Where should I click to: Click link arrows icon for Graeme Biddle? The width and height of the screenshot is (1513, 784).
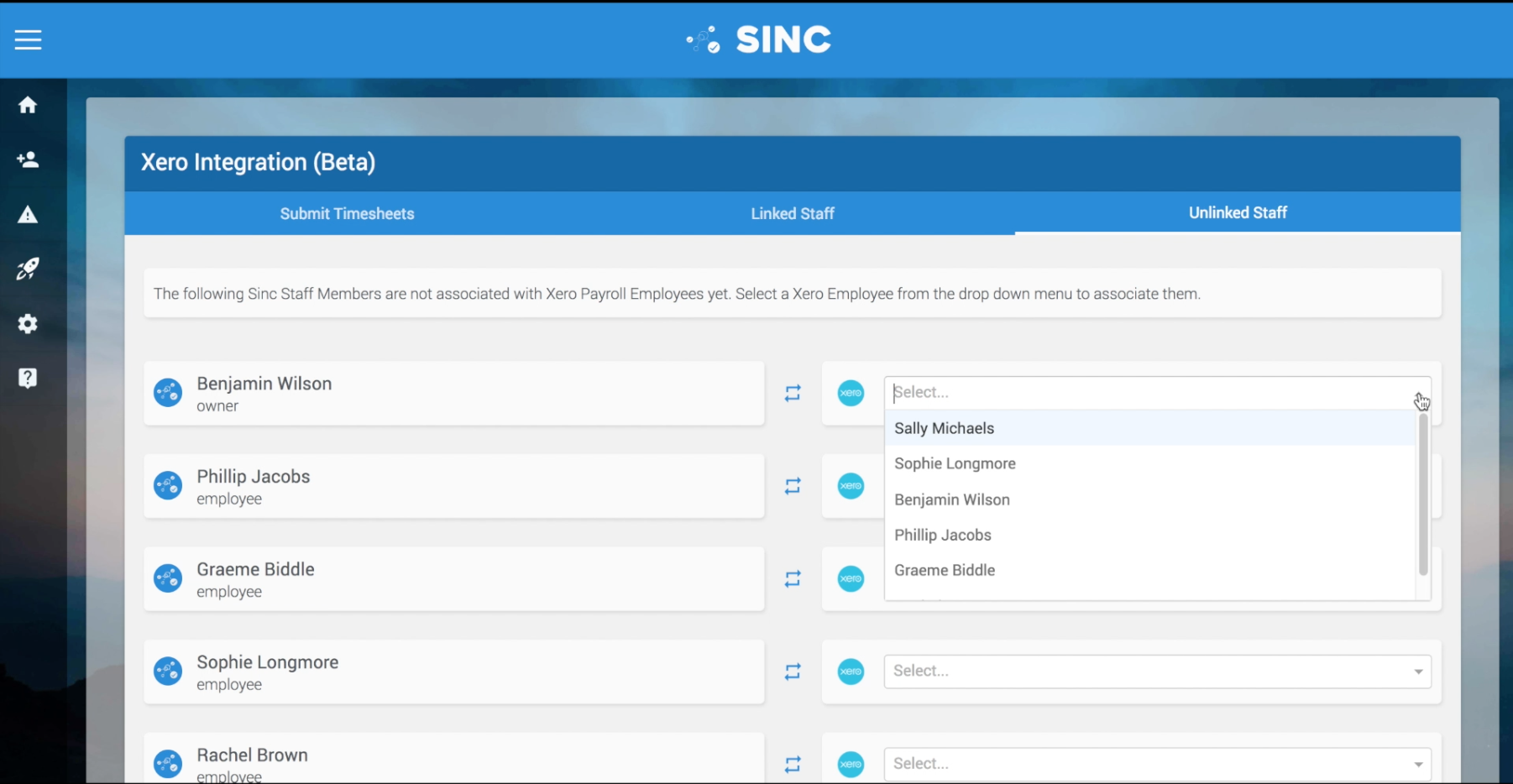[793, 578]
